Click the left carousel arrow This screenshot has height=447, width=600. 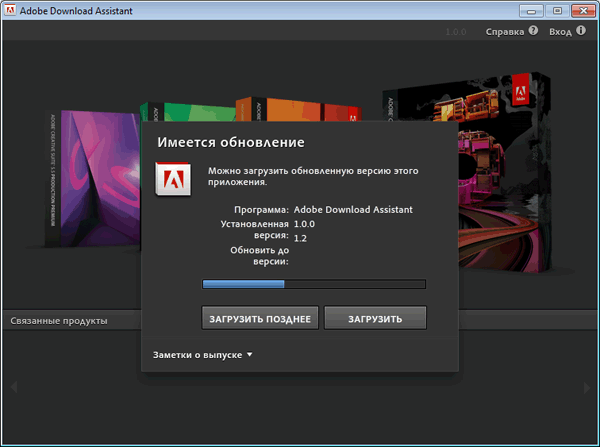(14, 387)
